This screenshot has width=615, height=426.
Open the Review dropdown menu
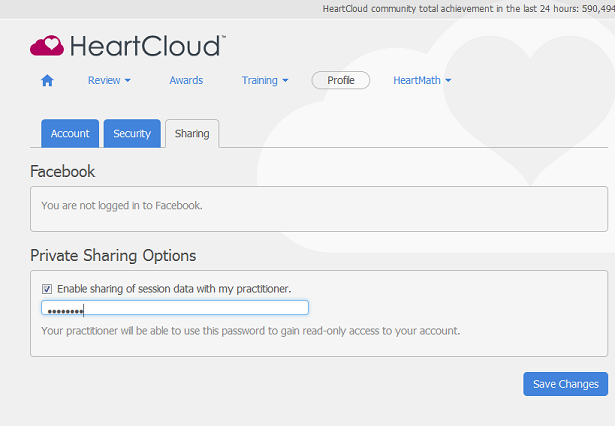click(109, 80)
